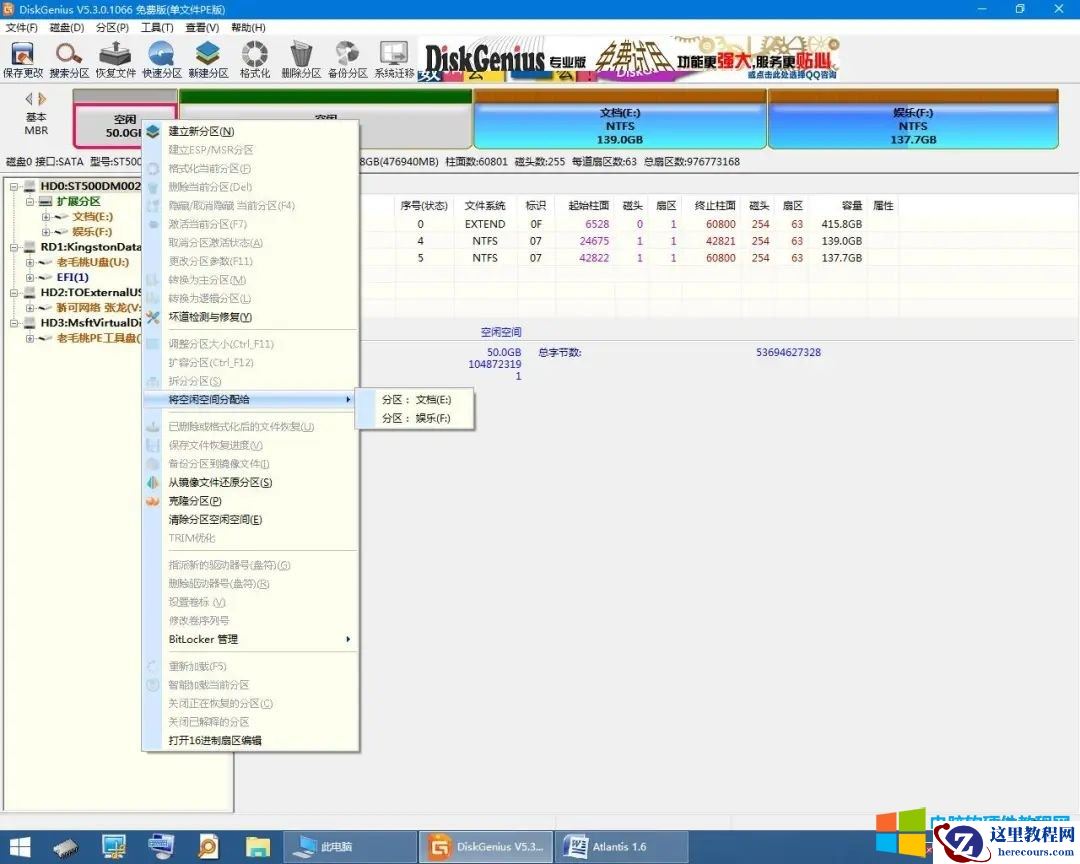Select HD0:ST500DM002 disk in tree
This screenshot has width=1080, height=864.
90,186
